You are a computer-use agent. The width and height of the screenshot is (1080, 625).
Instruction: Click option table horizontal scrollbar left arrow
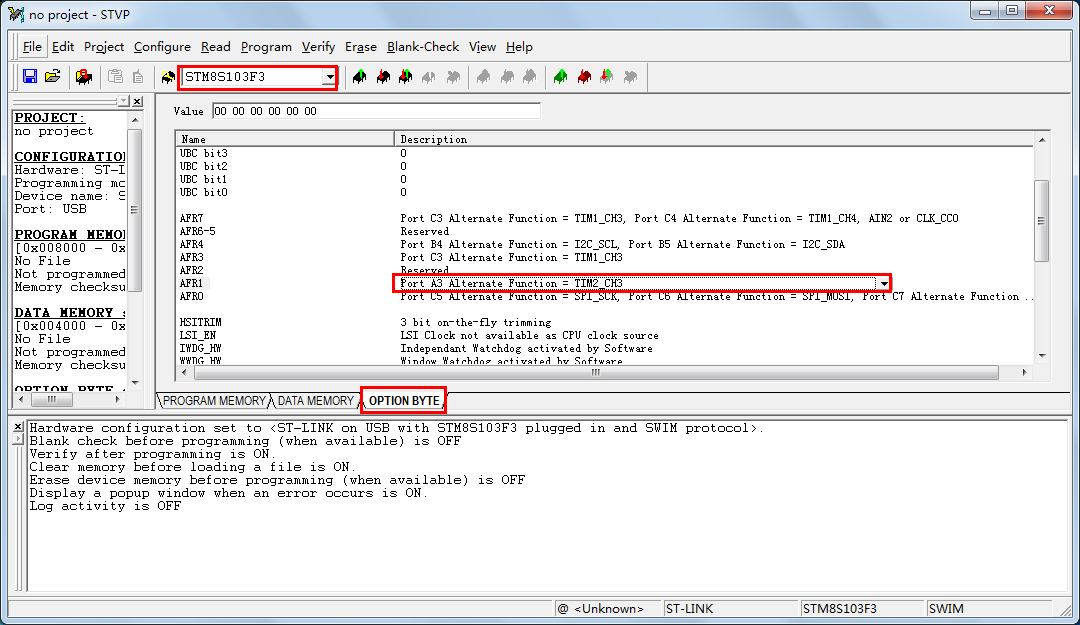184,373
